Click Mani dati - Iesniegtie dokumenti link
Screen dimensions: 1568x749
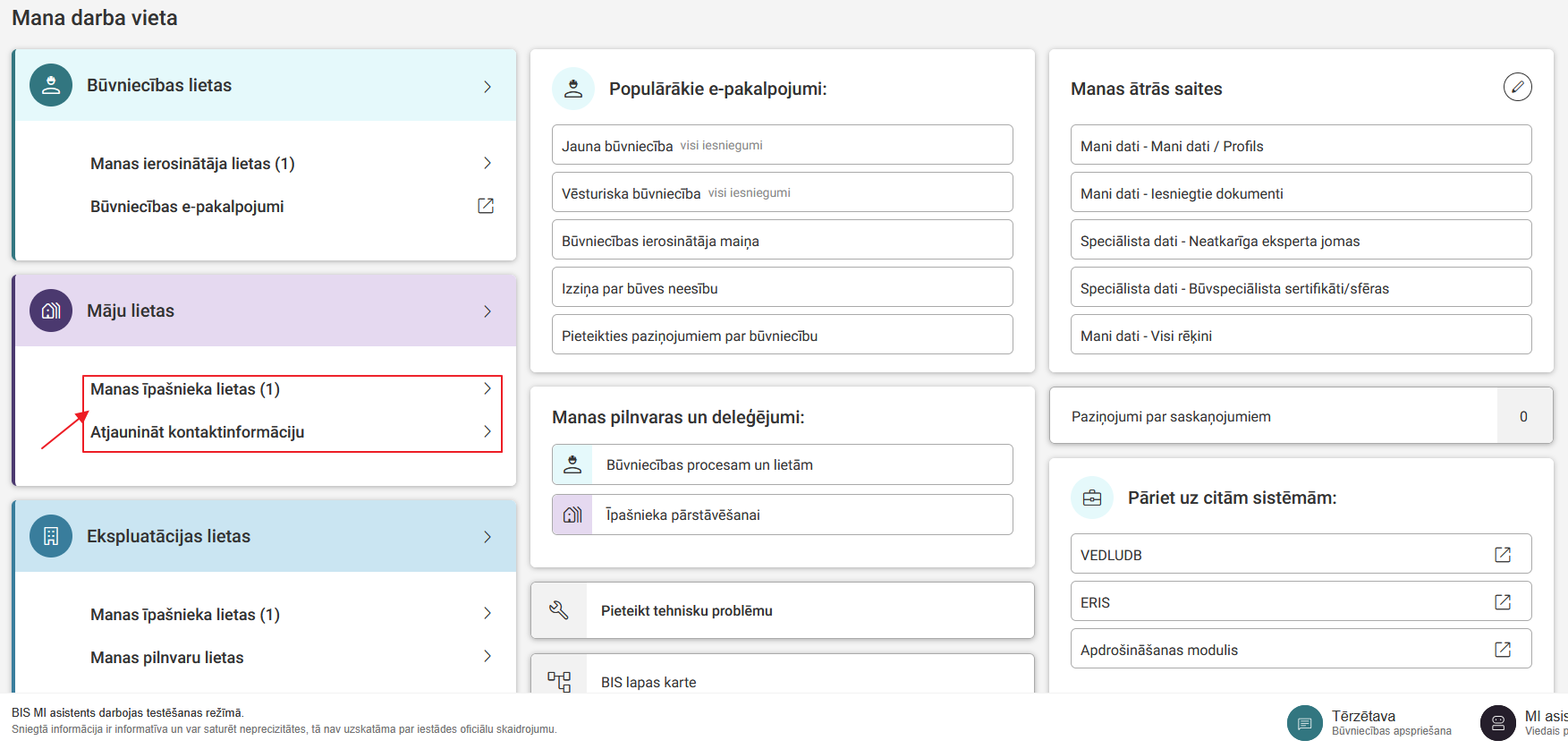coord(1182,193)
